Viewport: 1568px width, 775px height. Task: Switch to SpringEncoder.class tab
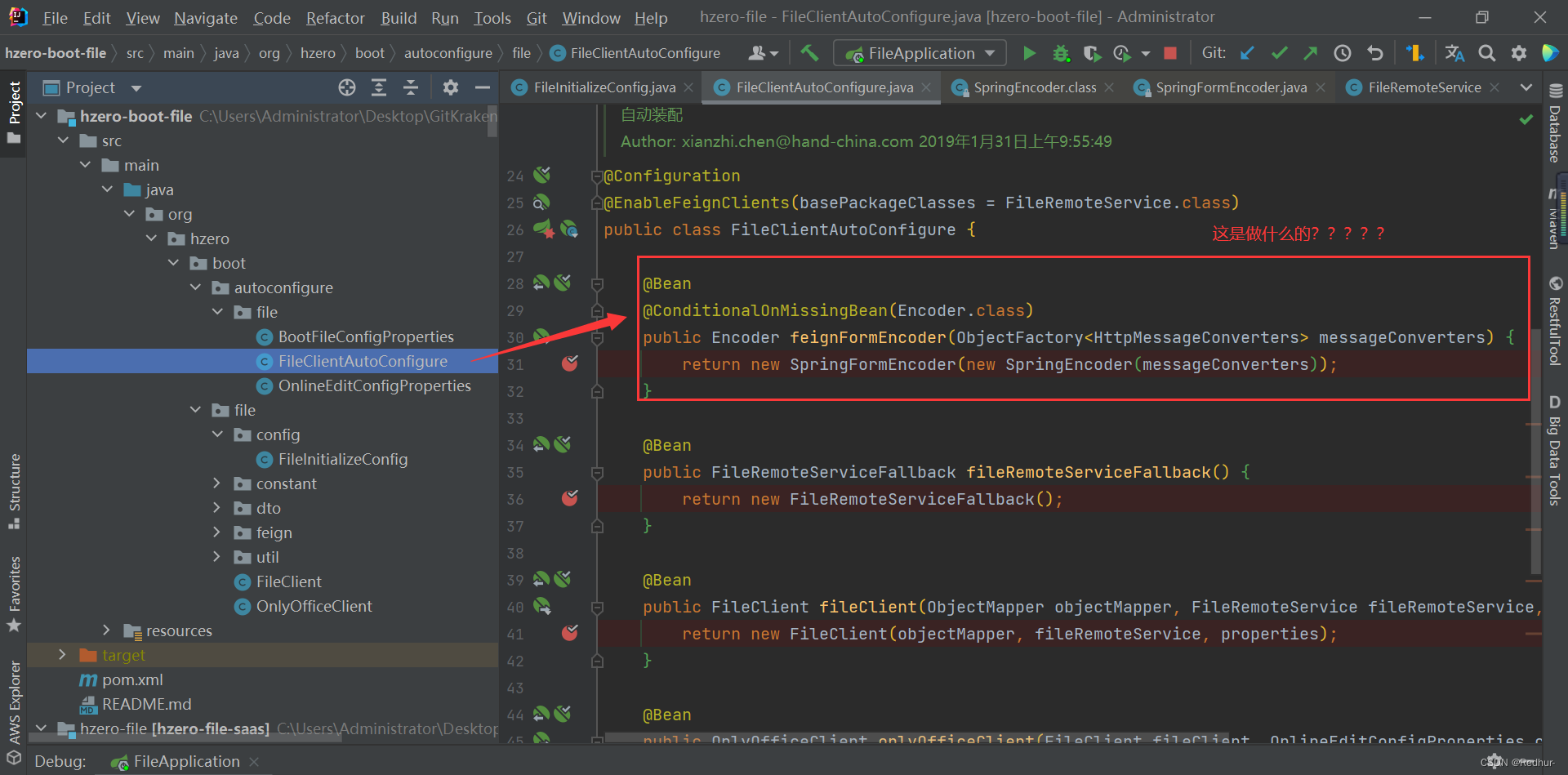(x=1035, y=87)
